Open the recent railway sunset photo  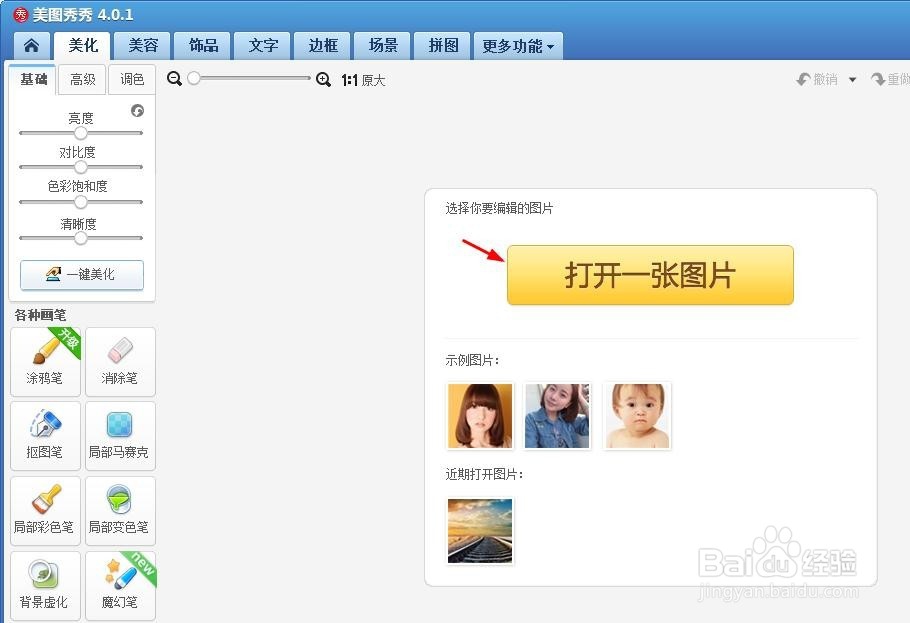[480, 531]
